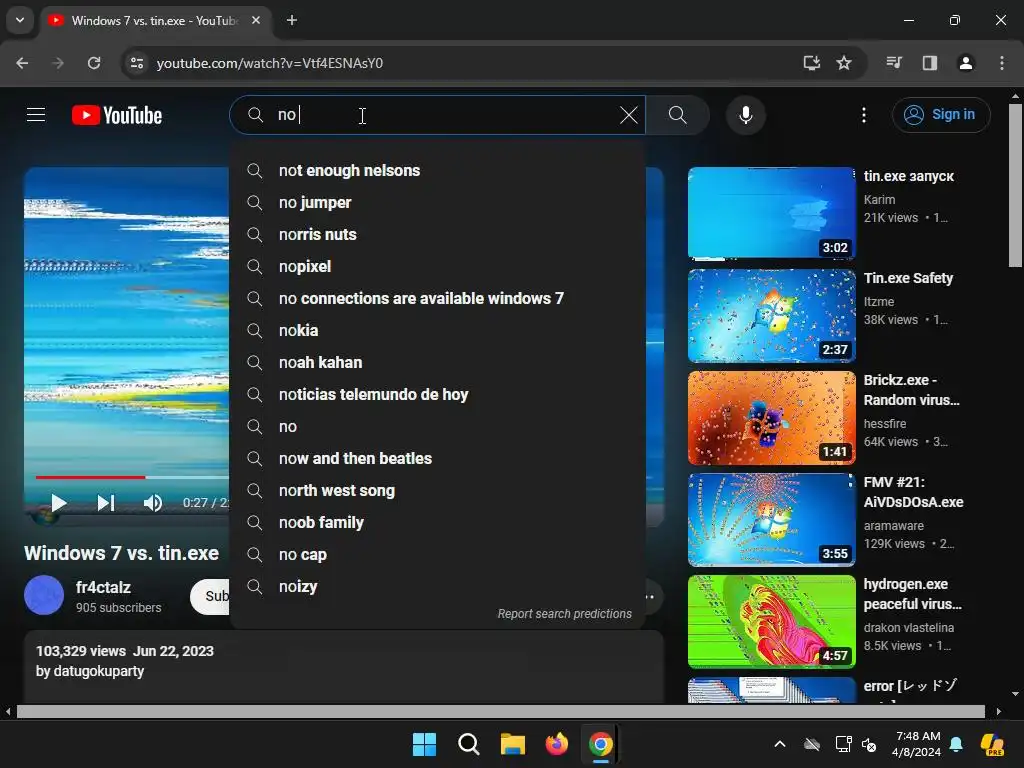Image resolution: width=1024 pixels, height=768 pixels.
Task: Open the YouTube guide hamburger menu
Action: [36, 115]
